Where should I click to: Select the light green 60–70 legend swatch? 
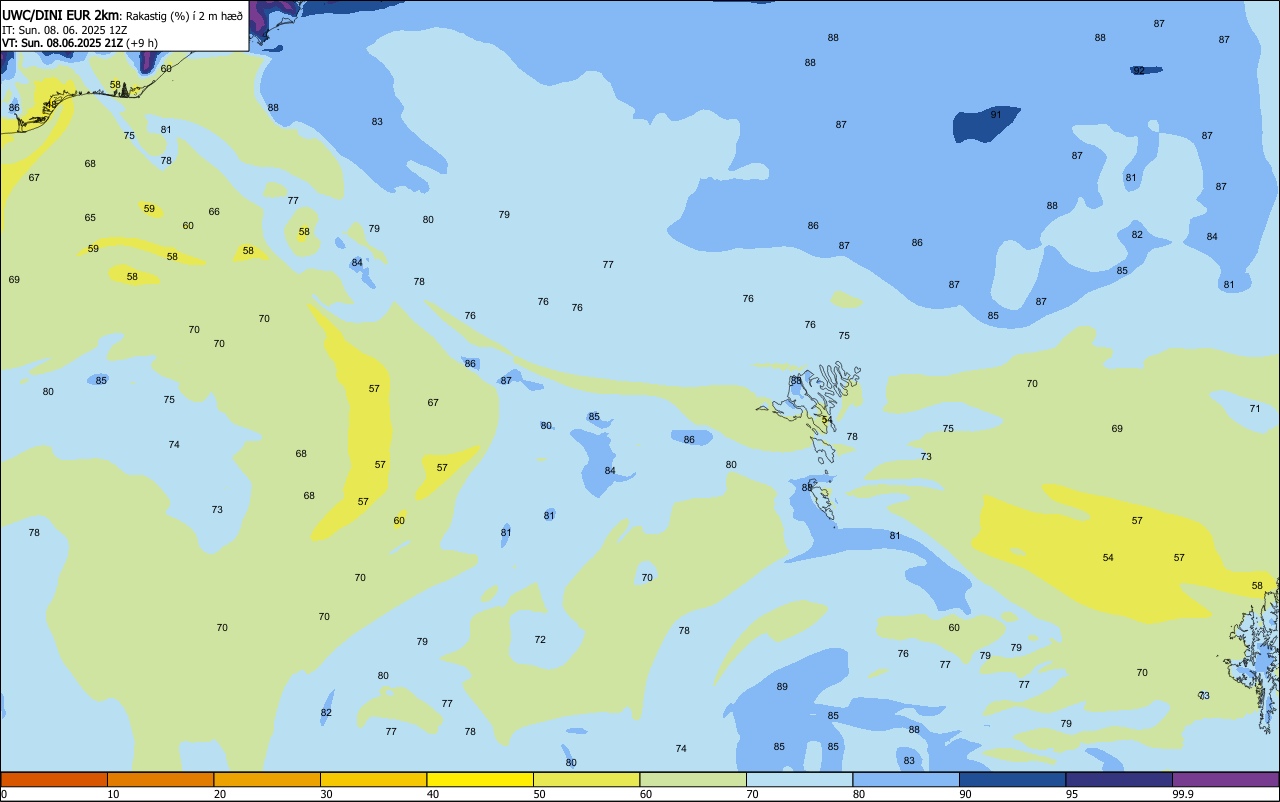[x=693, y=779]
